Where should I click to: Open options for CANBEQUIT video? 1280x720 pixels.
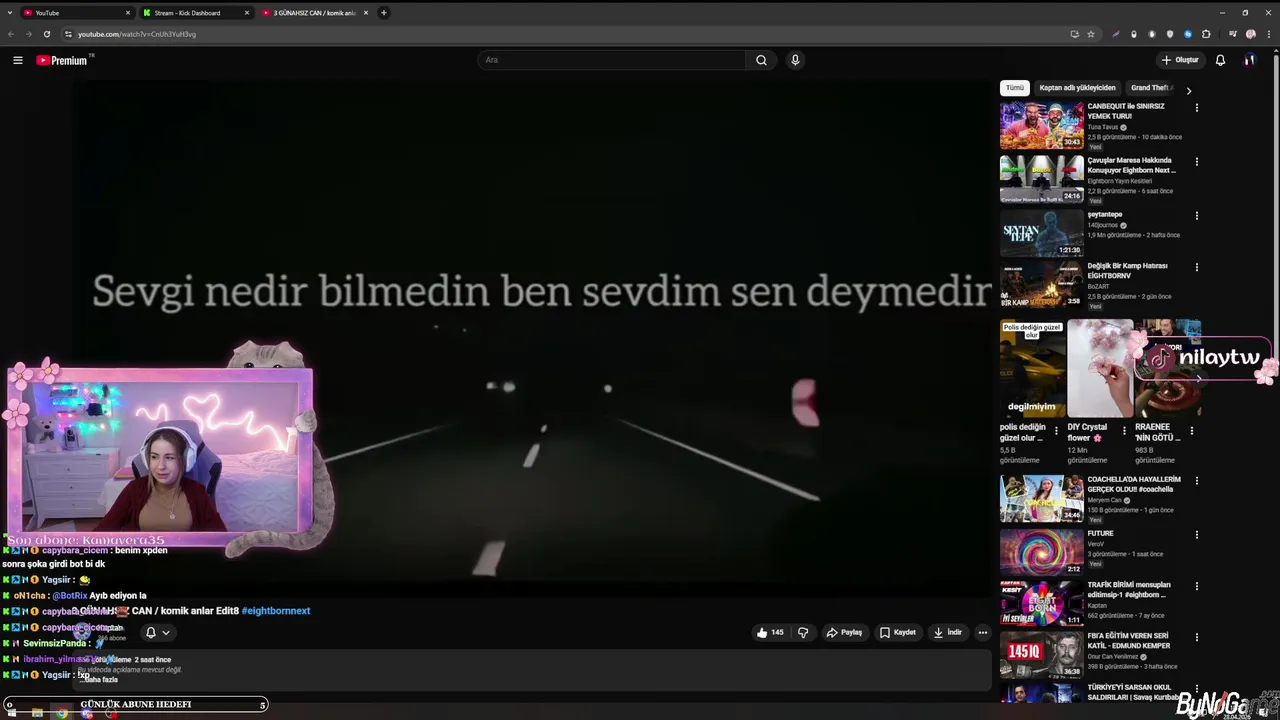(x=1196, y=108)
